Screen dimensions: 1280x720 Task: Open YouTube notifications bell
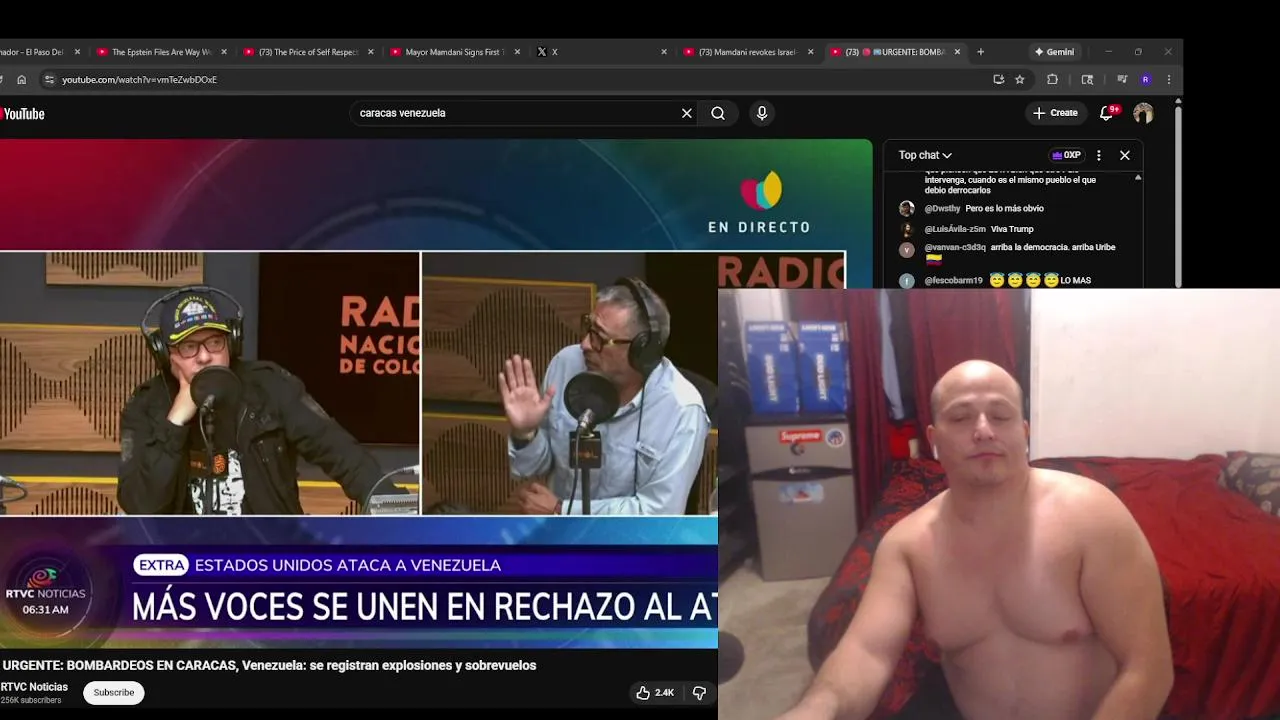1106,113
